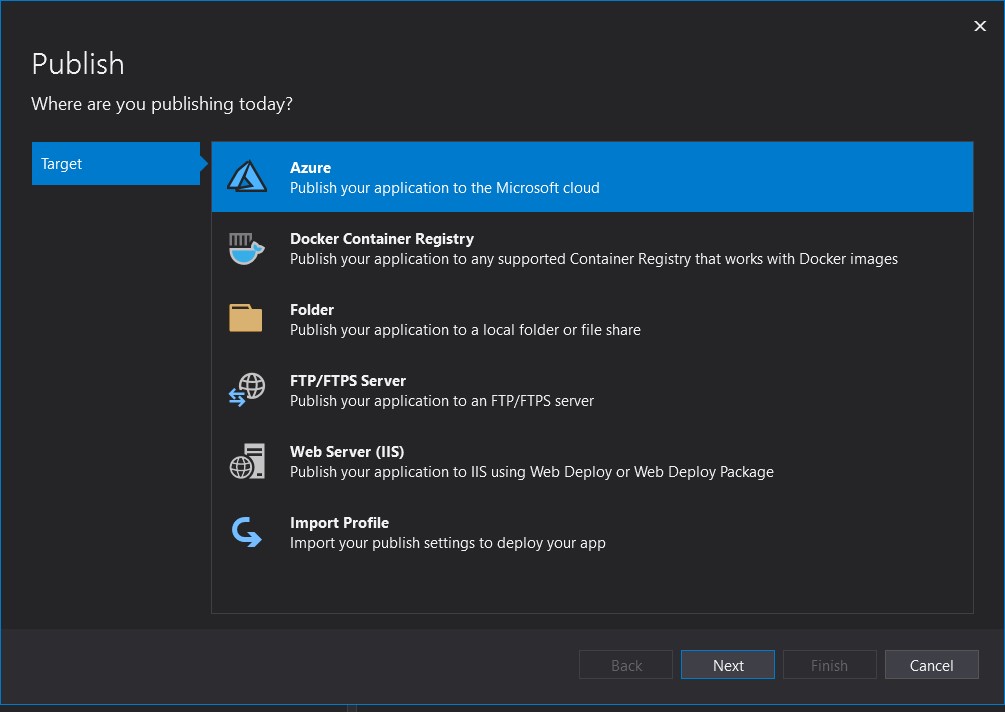This screenshot has width=1005, height=712.
Task: Click the Cancel button
Action: pos(931,665)
